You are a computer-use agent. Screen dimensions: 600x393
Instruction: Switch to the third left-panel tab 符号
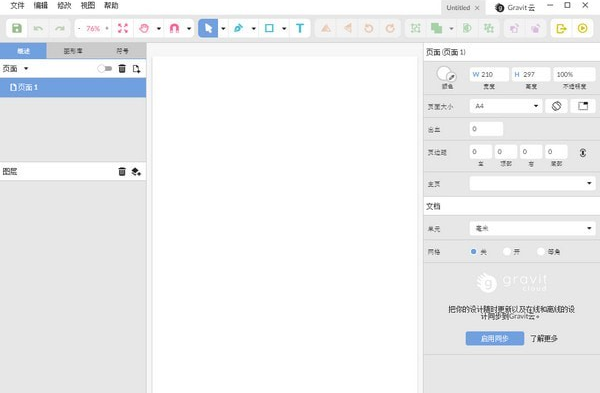(x=122, y=51)
